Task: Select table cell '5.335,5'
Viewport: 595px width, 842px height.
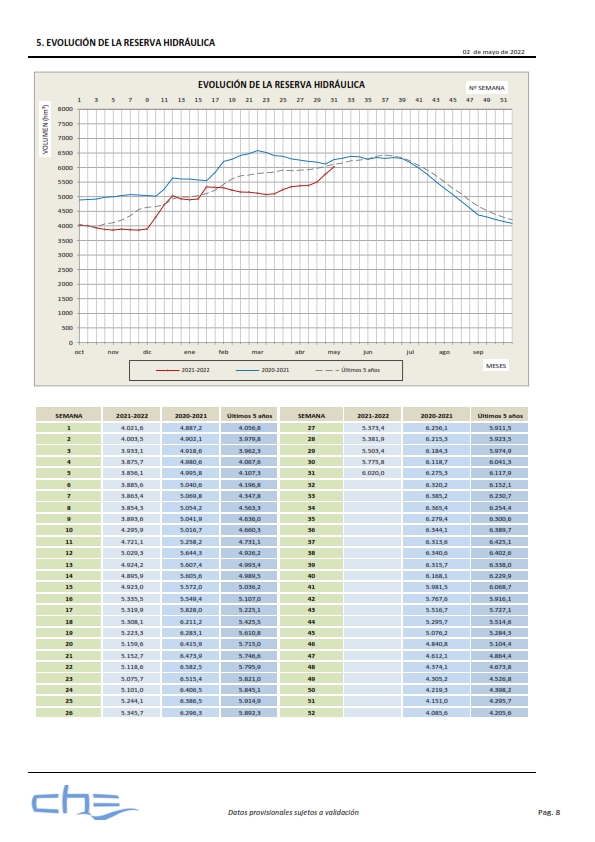Action: point(132,599)
